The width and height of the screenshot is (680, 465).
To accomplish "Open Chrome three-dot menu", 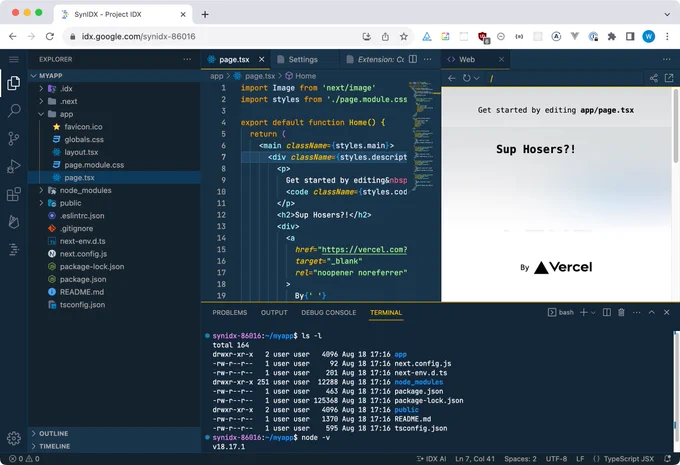I will [x=667, y=36].
